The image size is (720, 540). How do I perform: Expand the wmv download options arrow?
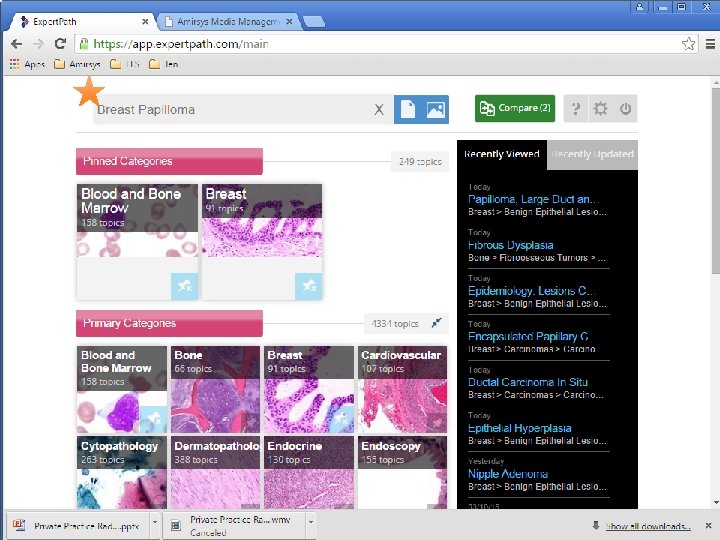[x=311, y=523]
